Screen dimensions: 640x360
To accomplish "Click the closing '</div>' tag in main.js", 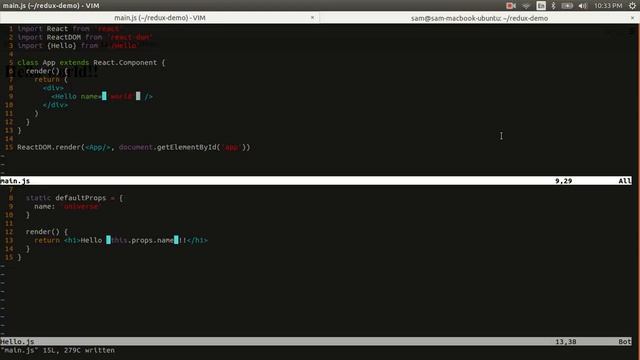I will [56, 105].
